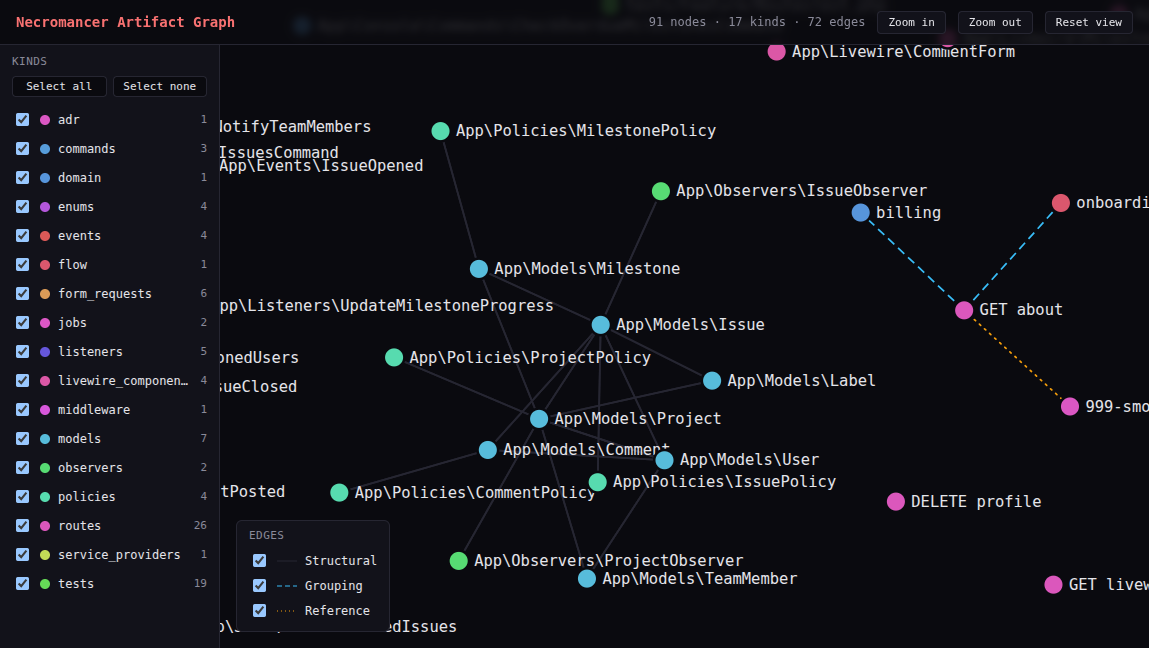The image size is (1149, 648).
Task: Disable the form_requests kind checkbox
Action: pos(23,294)
